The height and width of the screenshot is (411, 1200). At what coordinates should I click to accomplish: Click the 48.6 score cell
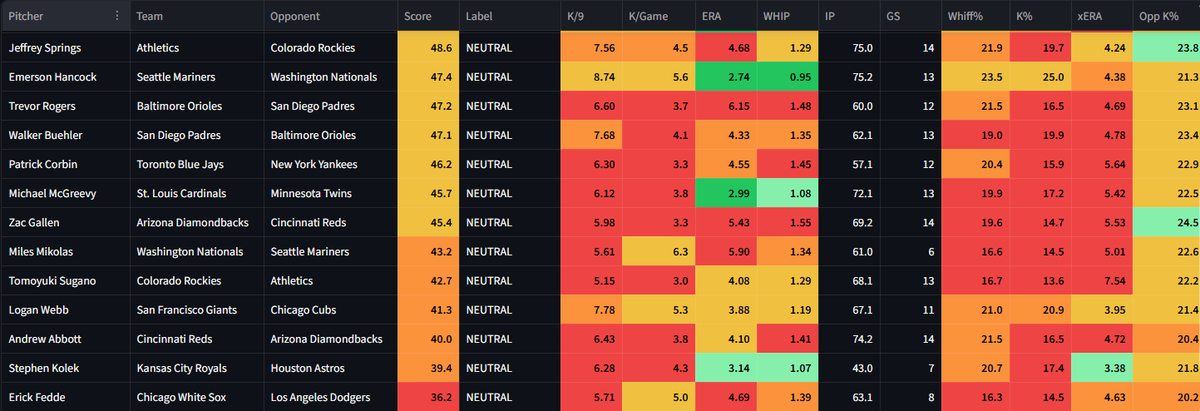(428, 47)
